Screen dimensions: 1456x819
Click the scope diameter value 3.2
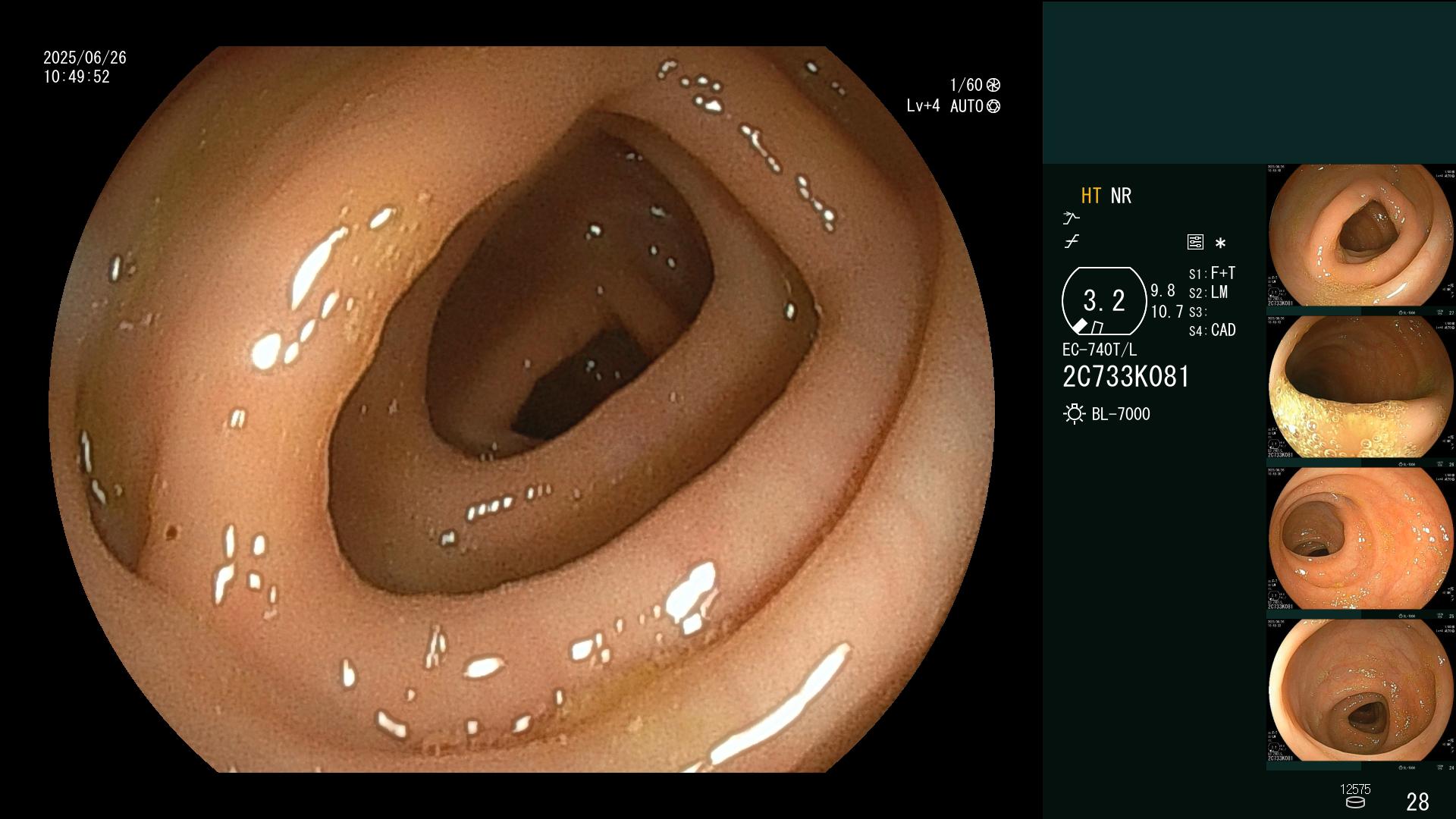click(1104, 301)
